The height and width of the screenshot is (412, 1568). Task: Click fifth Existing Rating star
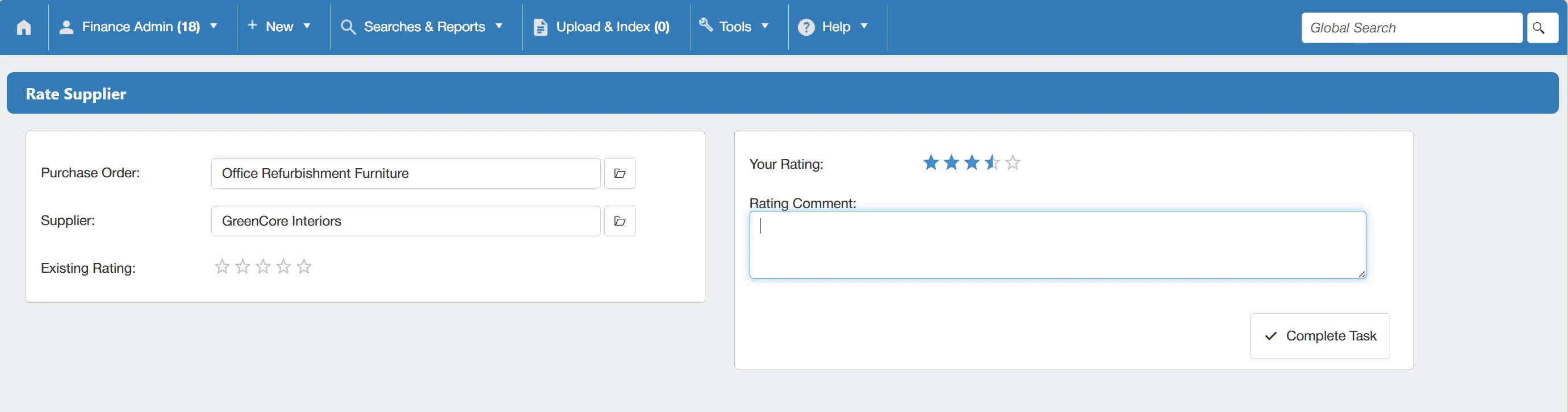304,267
